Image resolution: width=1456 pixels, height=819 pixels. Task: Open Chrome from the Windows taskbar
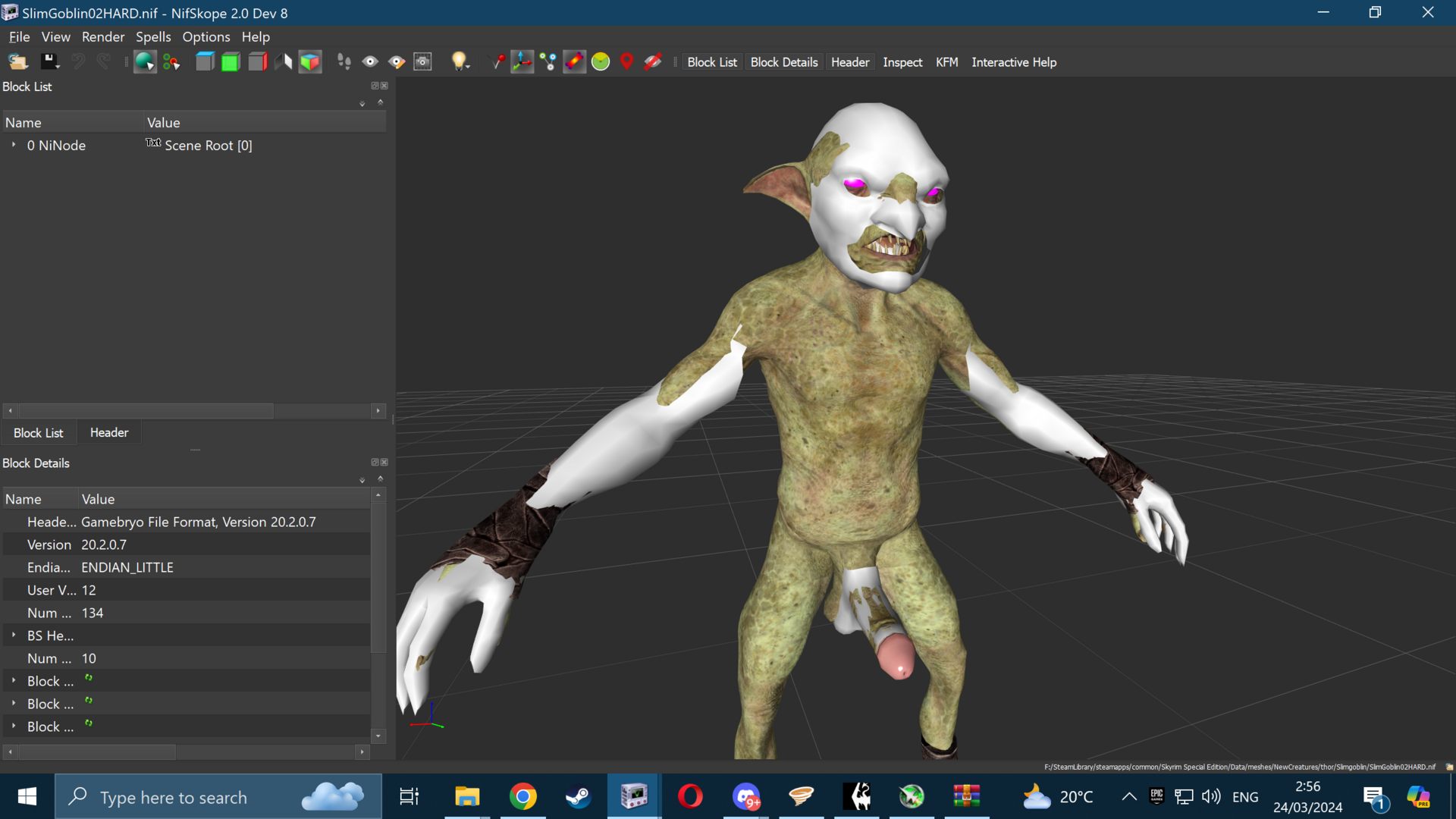[522, 796]
